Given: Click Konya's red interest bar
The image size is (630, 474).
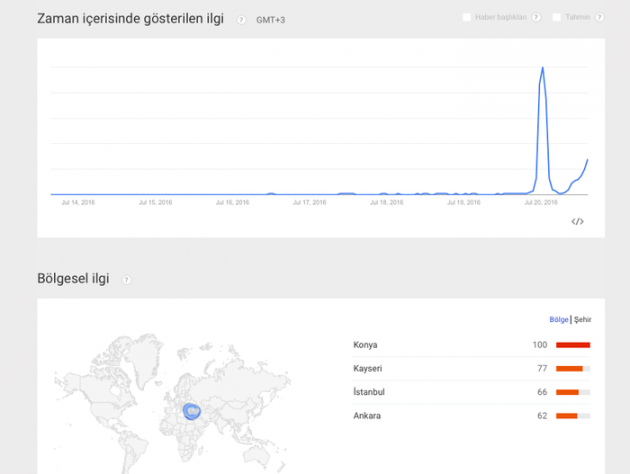Looking at the screenshot, I should (x=573, y=345).
